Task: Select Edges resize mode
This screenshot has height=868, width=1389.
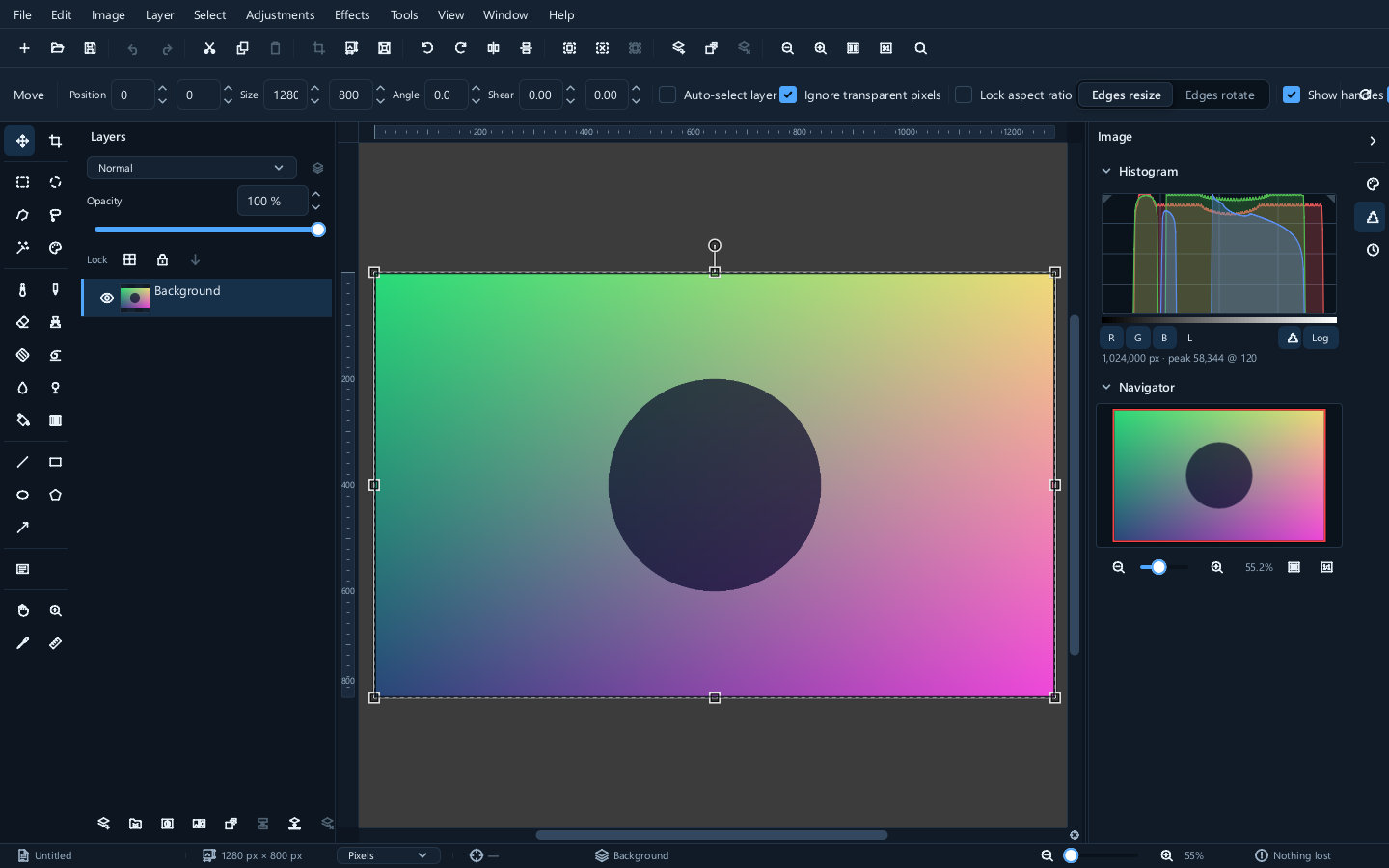Action: 1126,95
